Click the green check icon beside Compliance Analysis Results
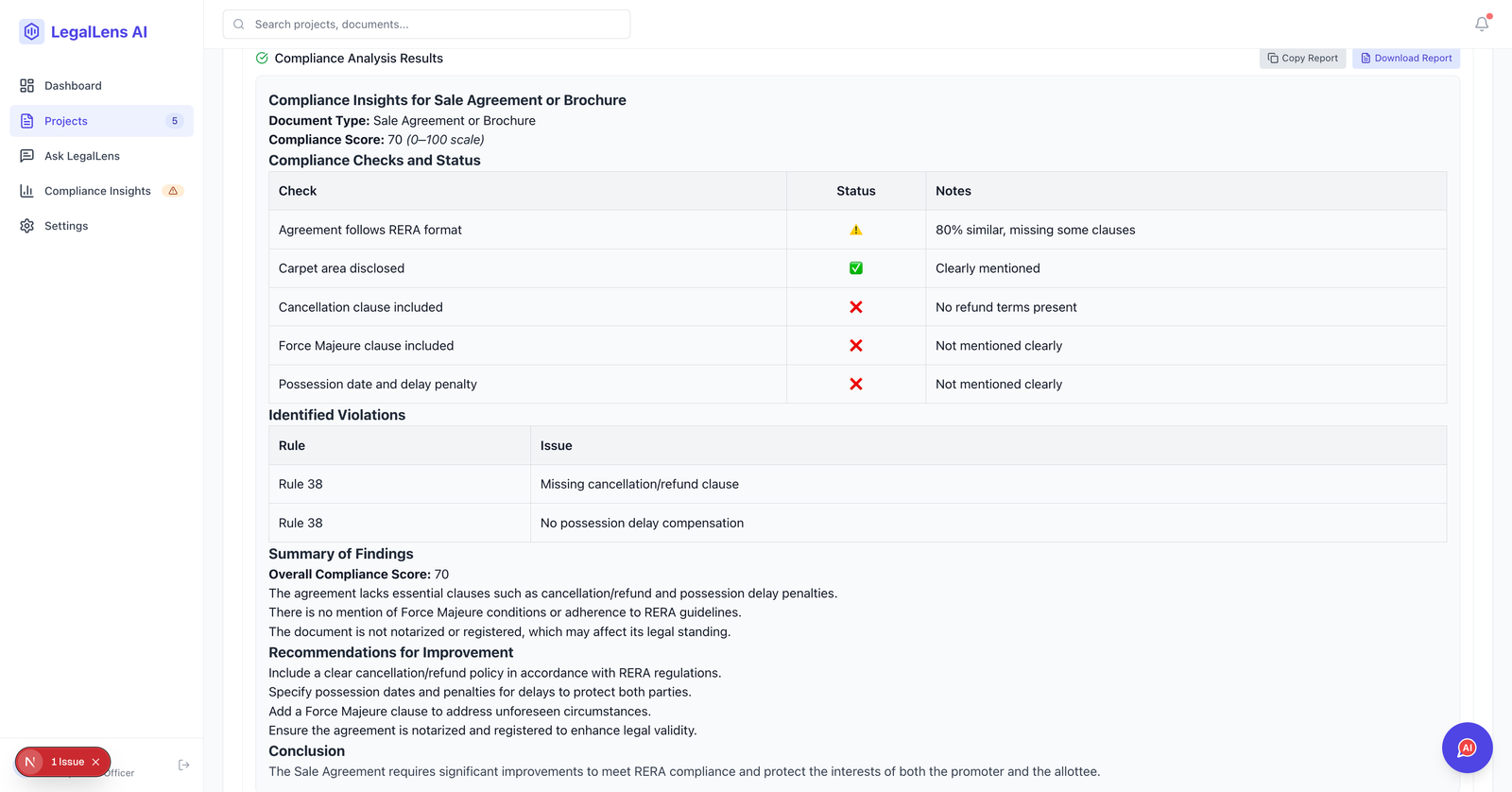 point(262,59)
